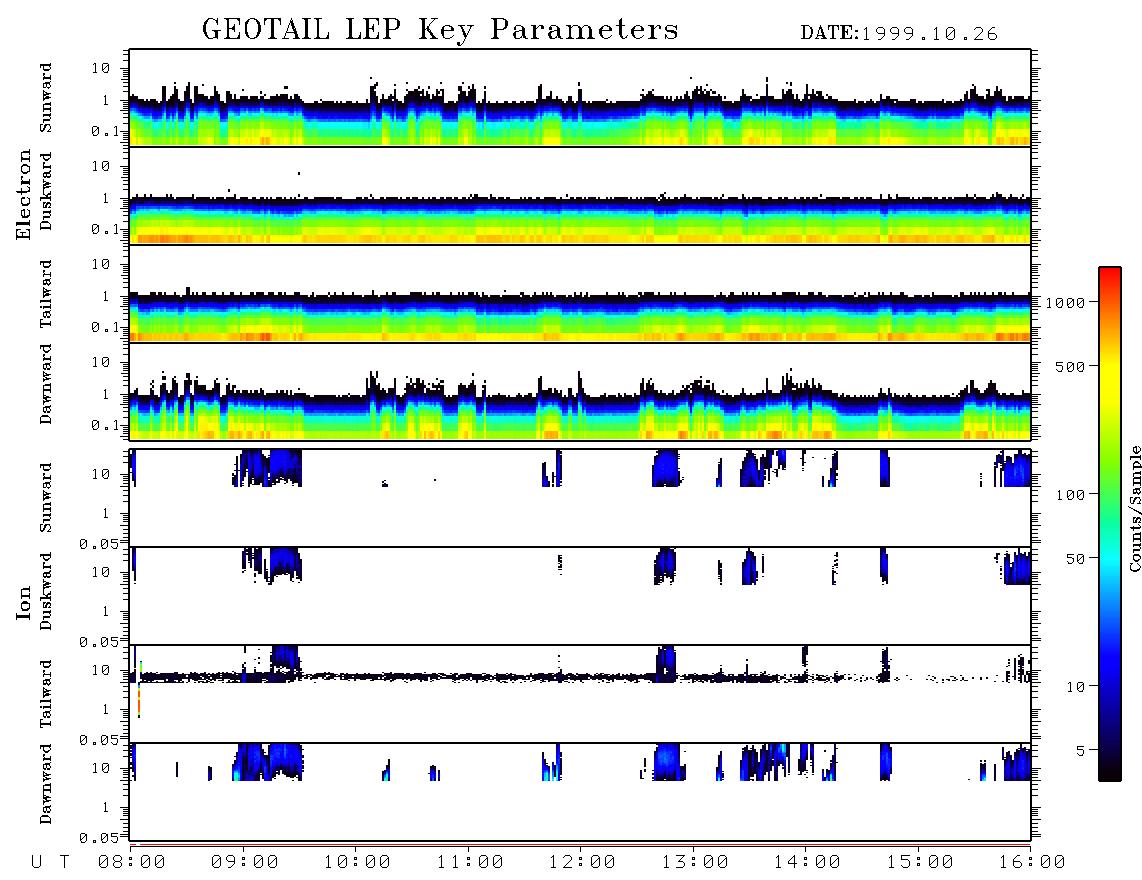Click the red-orange spike in Ion Tailward panel
Viewport: 1142px width, 880px height.
138,700
